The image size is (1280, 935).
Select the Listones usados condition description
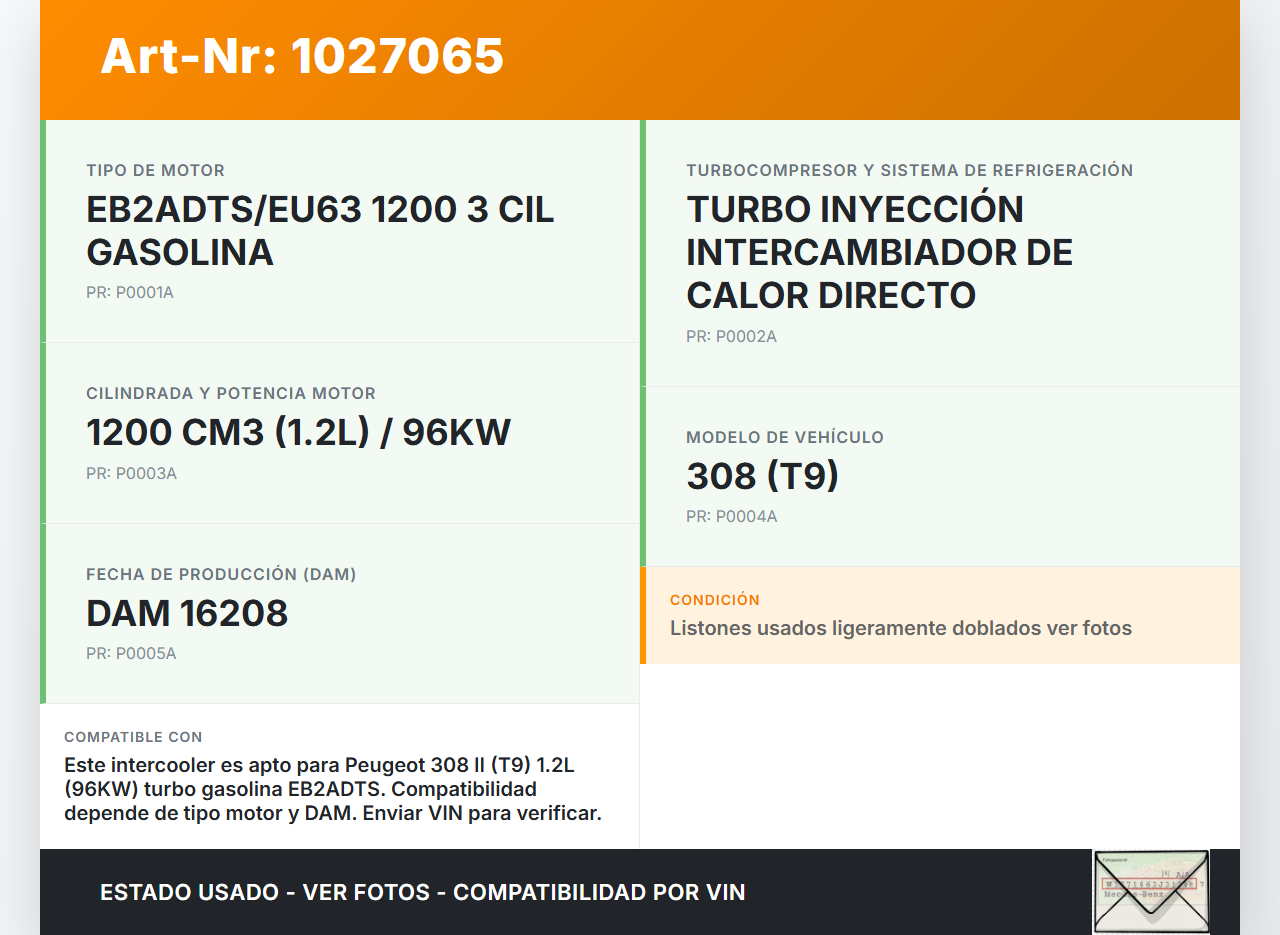click(x=900, y=629)
